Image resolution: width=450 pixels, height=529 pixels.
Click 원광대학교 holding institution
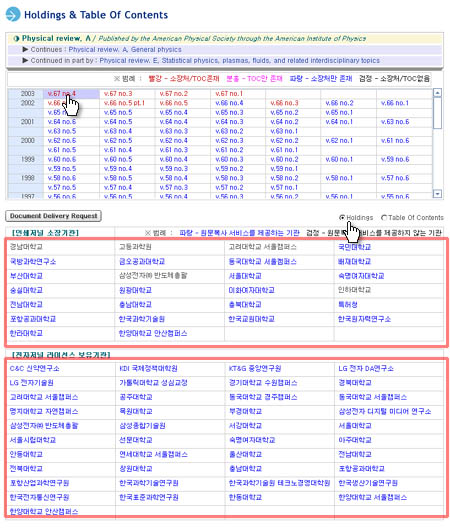pyautogui.click(x=135, y=290)
